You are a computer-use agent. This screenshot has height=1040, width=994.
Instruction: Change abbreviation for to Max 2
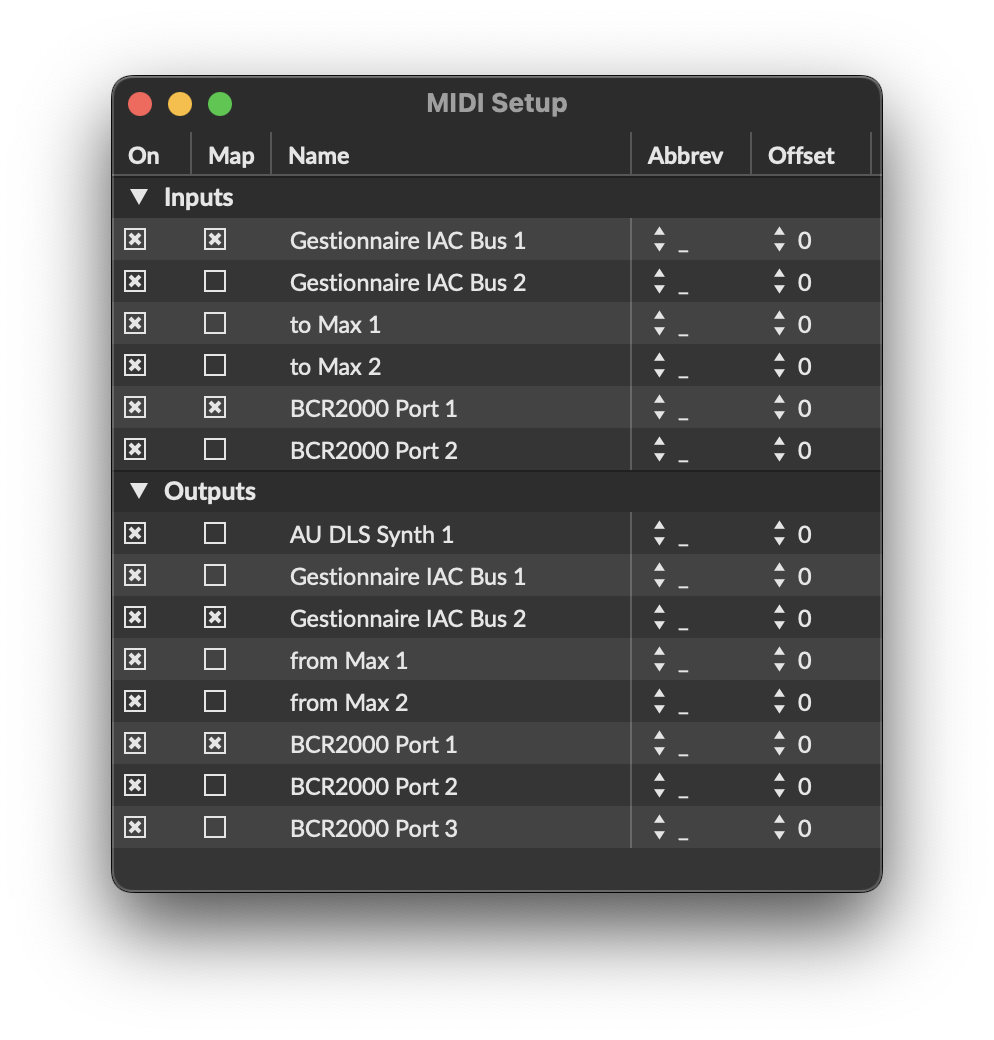coord(659,365)
